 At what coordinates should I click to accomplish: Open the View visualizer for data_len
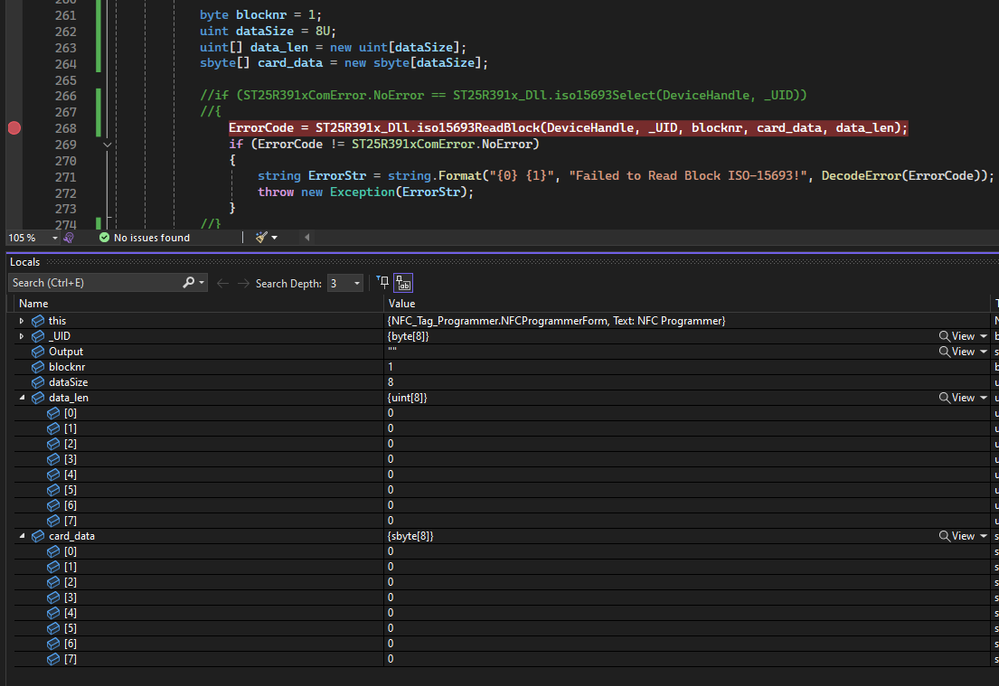pyautogui.click(x=957, y=397)
